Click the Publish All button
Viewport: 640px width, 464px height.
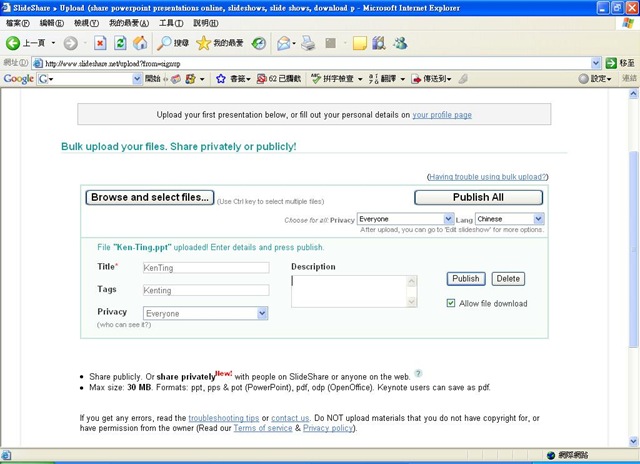478,198
